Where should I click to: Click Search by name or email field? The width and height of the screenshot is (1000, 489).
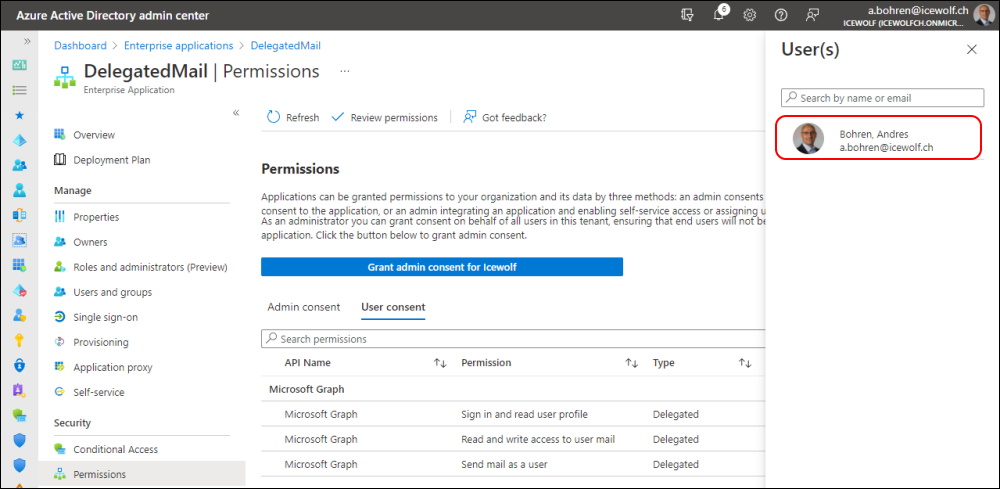point(883,98)
